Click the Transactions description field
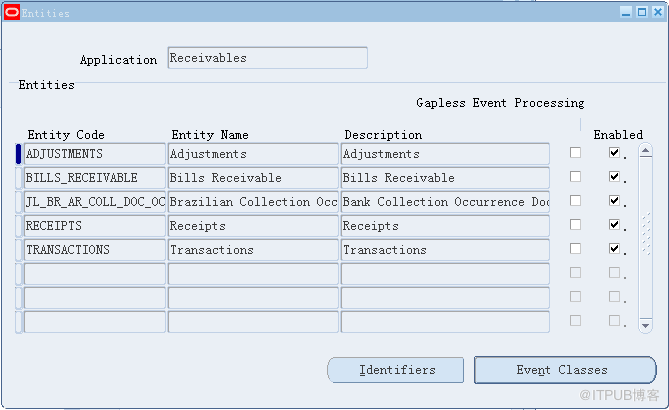This screenshot has width=669, height=410. [445, 250]
